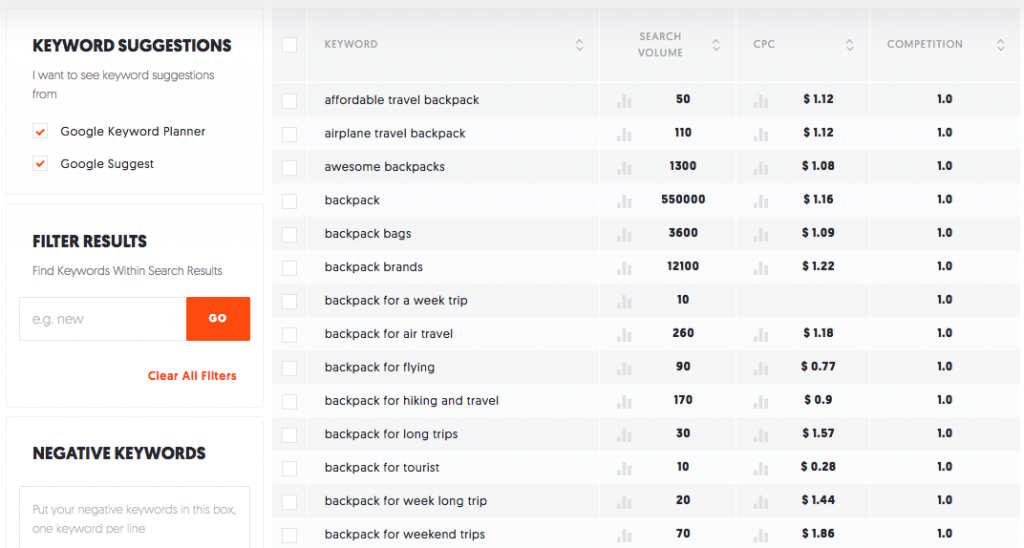Open volume chart for backpack for long trips
The width and height of the screenshot is (1024, 548).
pyautogui.click(x=624, y=434)
